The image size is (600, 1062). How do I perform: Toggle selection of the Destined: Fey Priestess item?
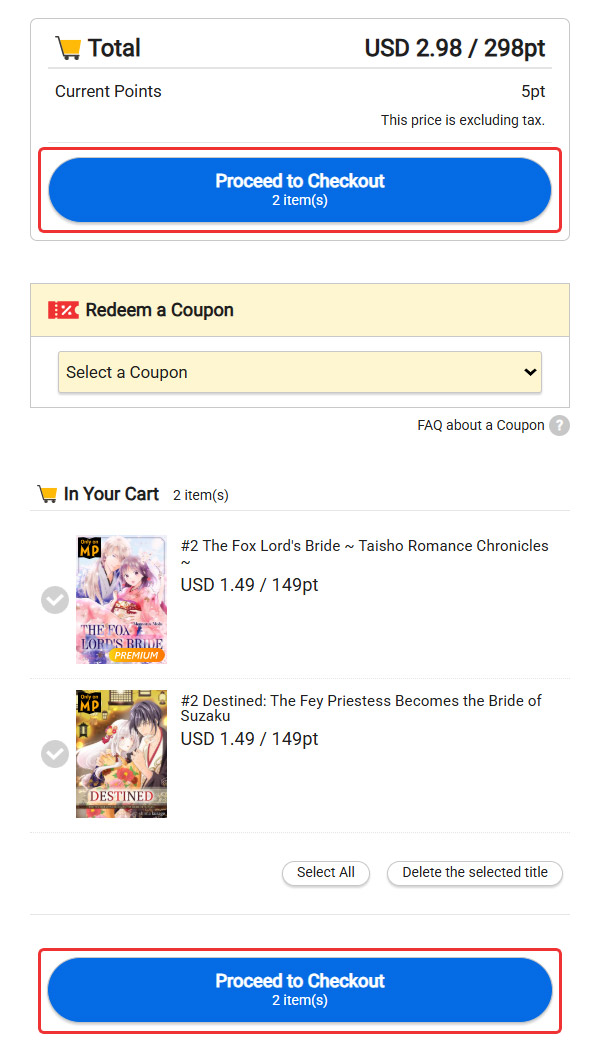click(55, 754)
